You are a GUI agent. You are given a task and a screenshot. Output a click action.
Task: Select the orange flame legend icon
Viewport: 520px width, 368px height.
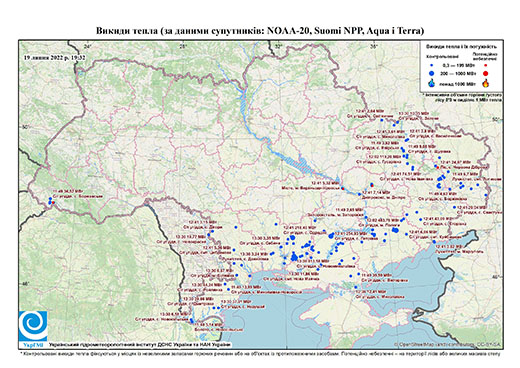click(486, 83)
